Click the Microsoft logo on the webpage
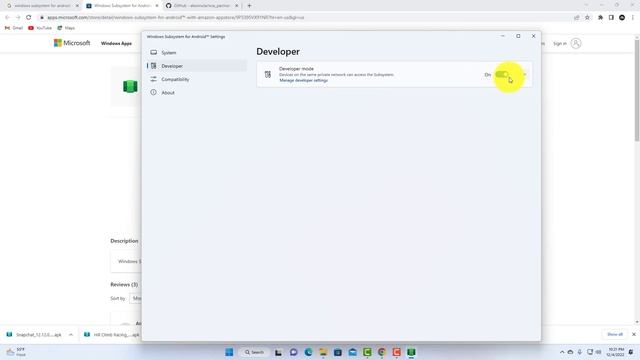The width and height of the screenshot is (640, 360). tap(72, 43)
